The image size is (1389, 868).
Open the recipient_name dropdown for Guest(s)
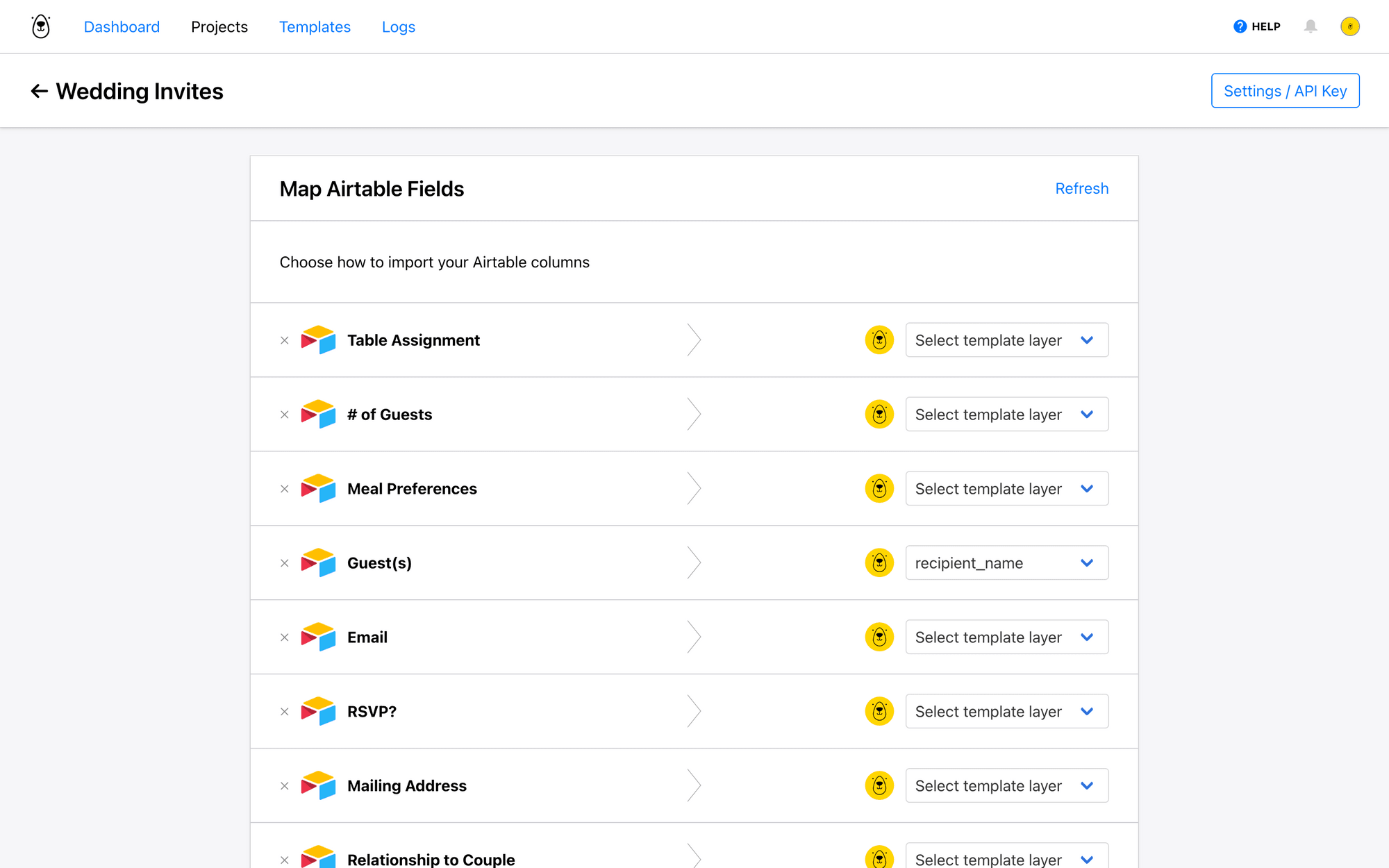click(x=1006, y=562)
